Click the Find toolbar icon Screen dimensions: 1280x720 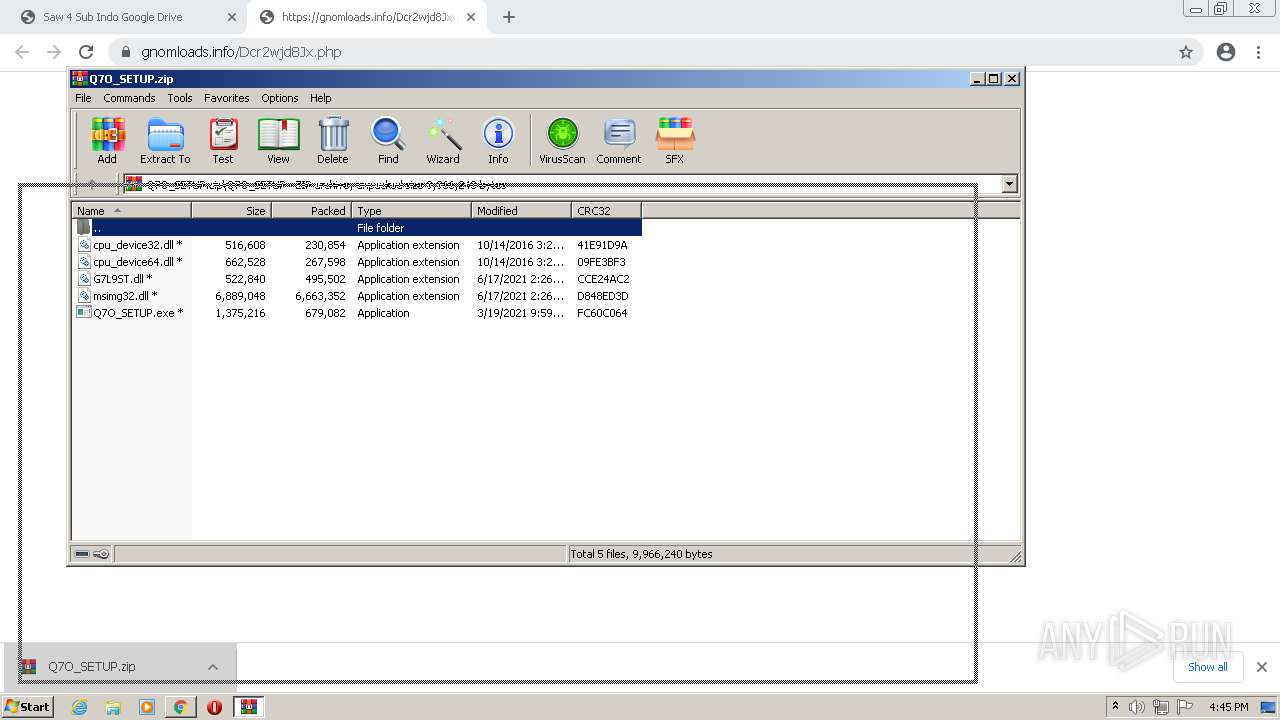[388, 140]
